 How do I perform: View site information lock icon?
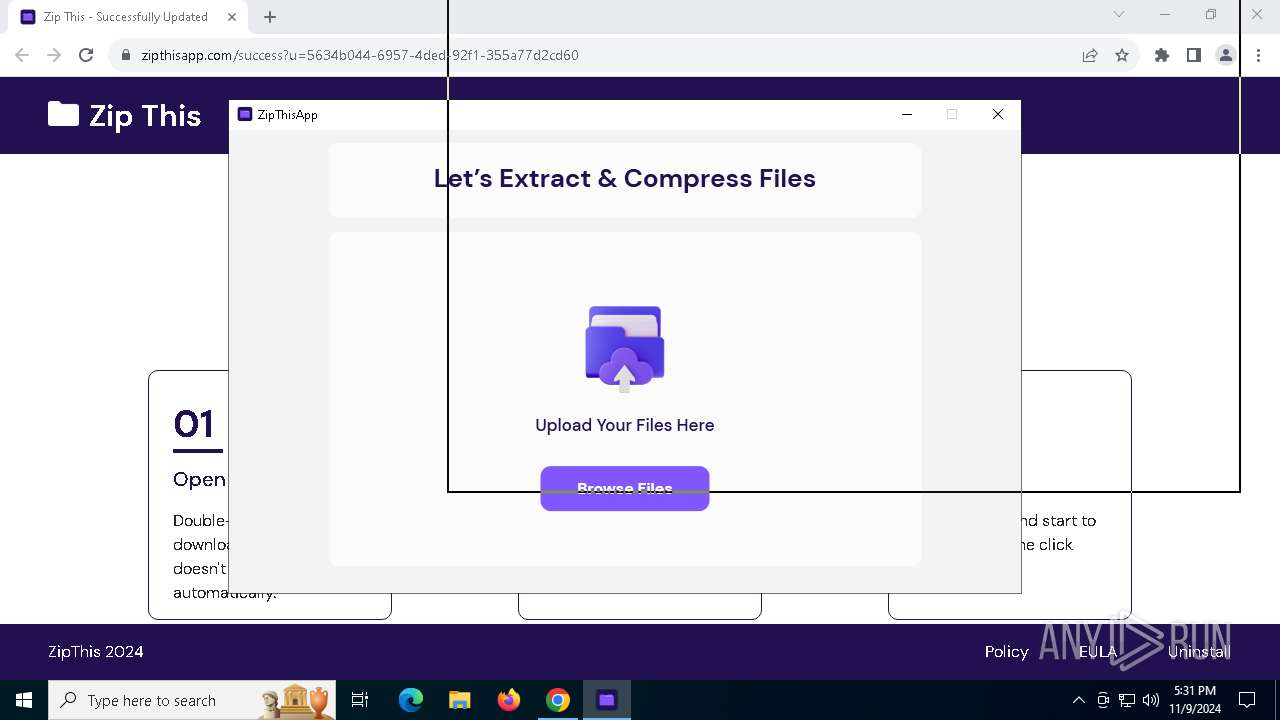125,55
